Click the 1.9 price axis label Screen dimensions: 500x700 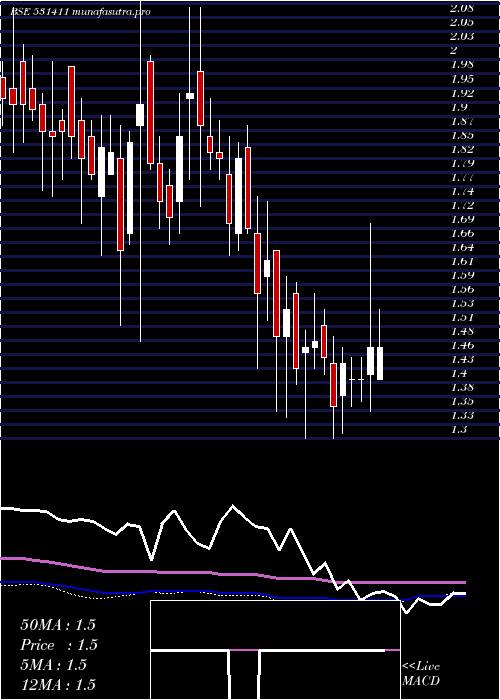click(459, 106)
